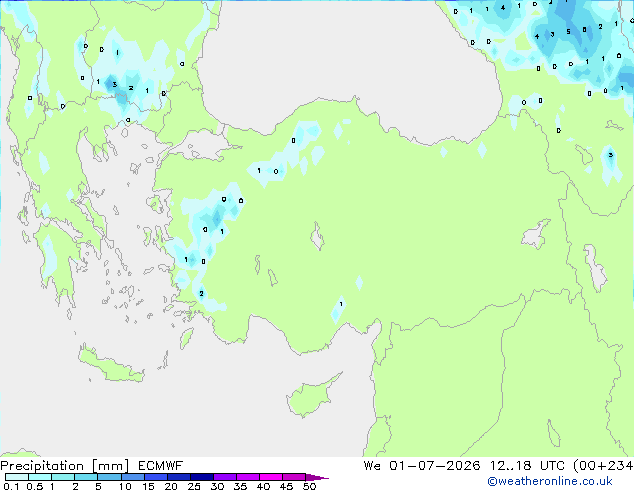
Task: Select the 40–45 mm magenta legend swatch
Action: (271, 477)
